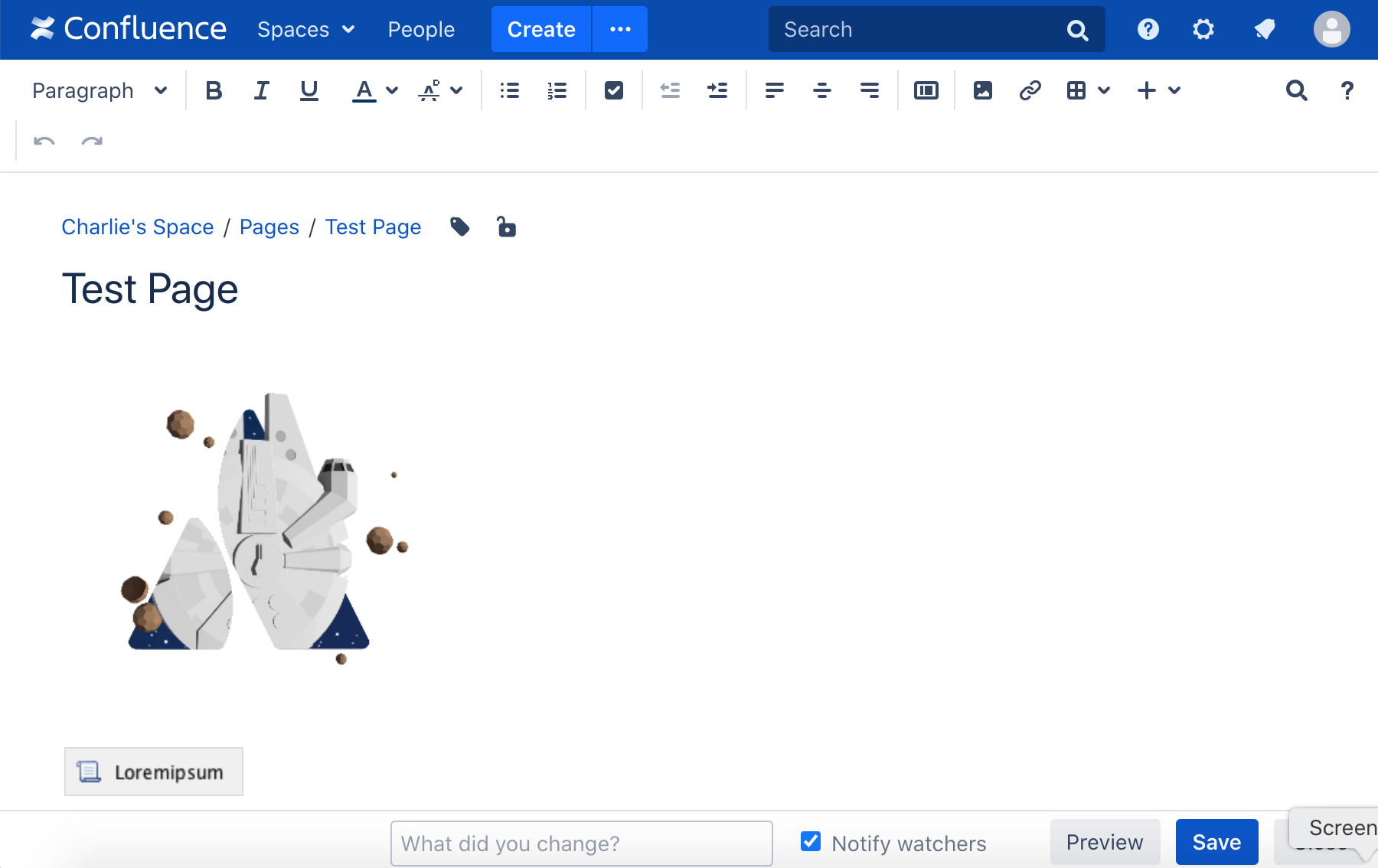Insert a link
This screenshot has height=868, width=1378.
click(1030, 90)
